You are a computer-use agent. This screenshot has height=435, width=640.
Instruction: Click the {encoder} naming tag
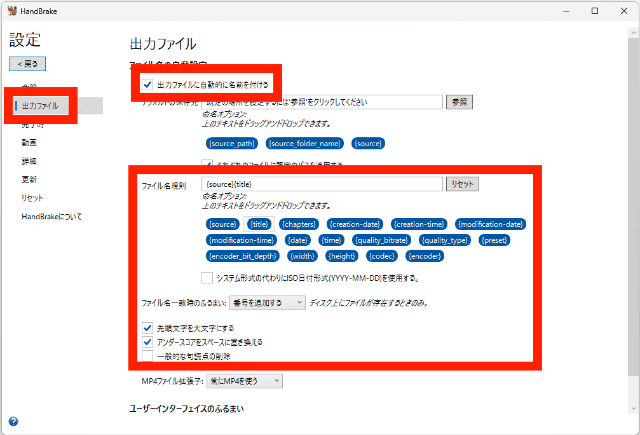click(425, 256)
